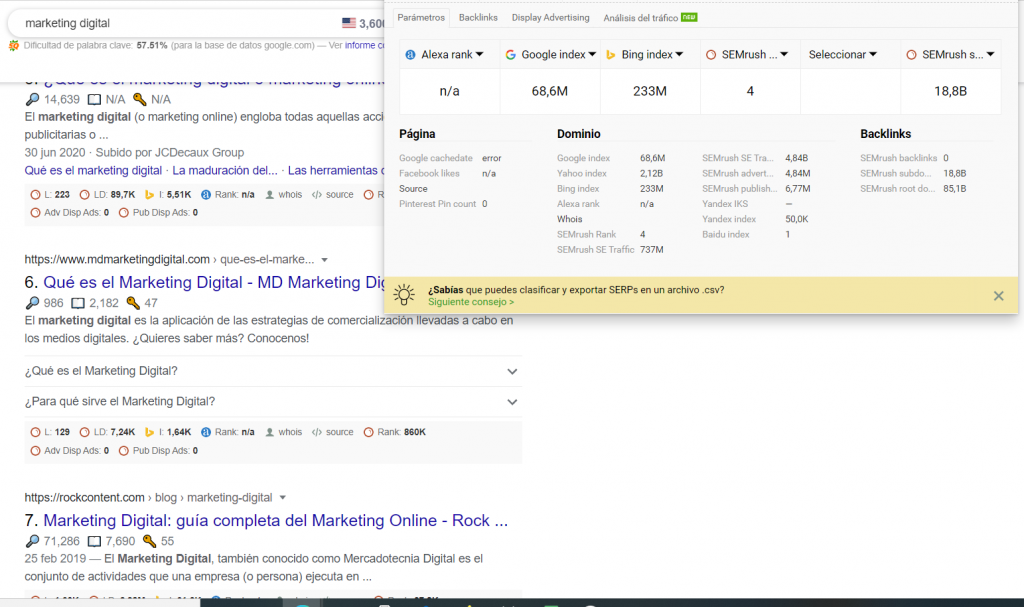
Task: Click the Siguiente consejo link
Action: [x=471, y=302]
